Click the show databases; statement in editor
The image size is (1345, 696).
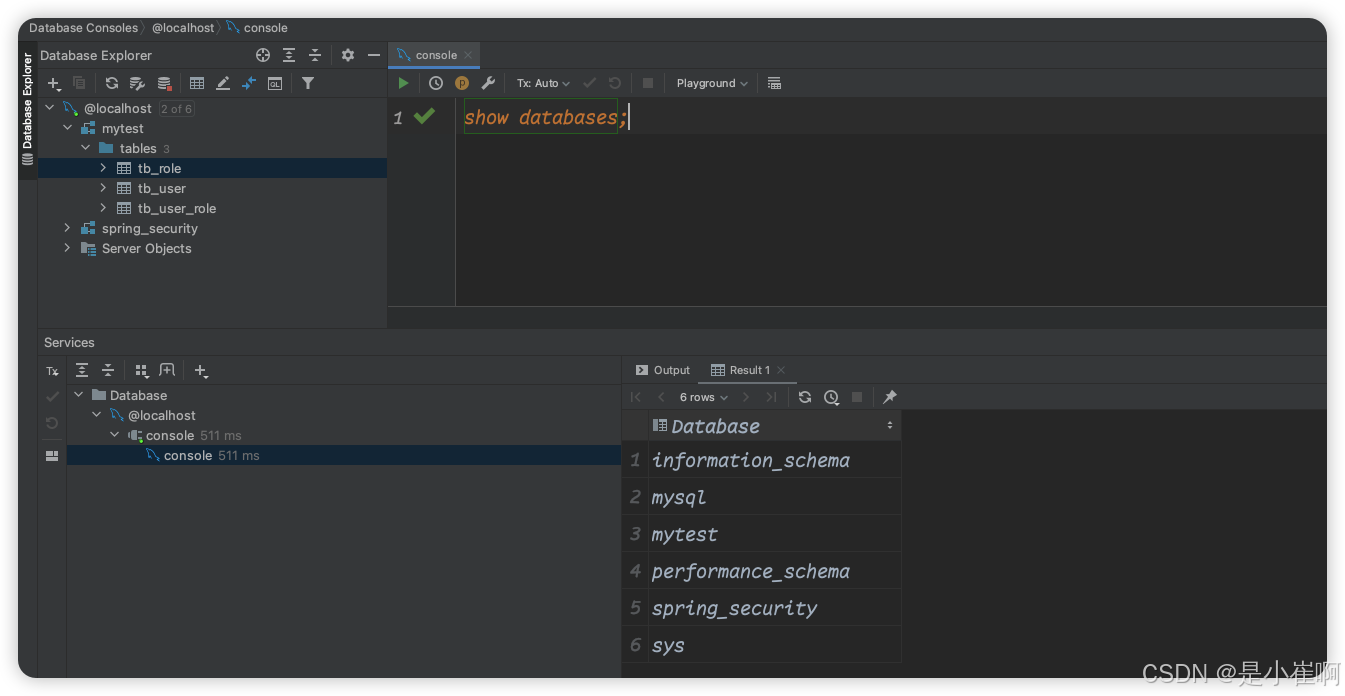(546, 117)
